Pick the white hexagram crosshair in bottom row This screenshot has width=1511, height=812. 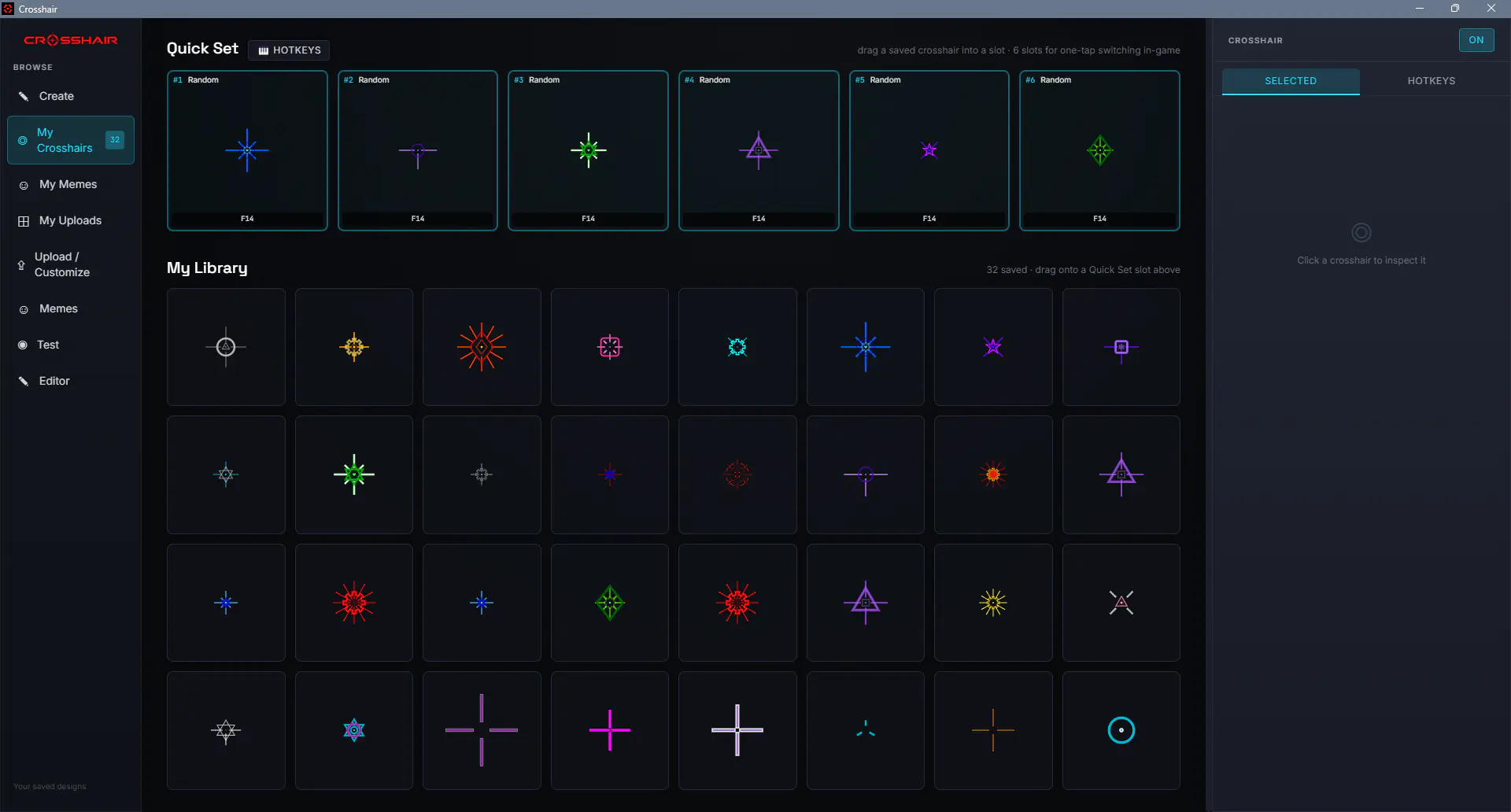tap(226, 730)
